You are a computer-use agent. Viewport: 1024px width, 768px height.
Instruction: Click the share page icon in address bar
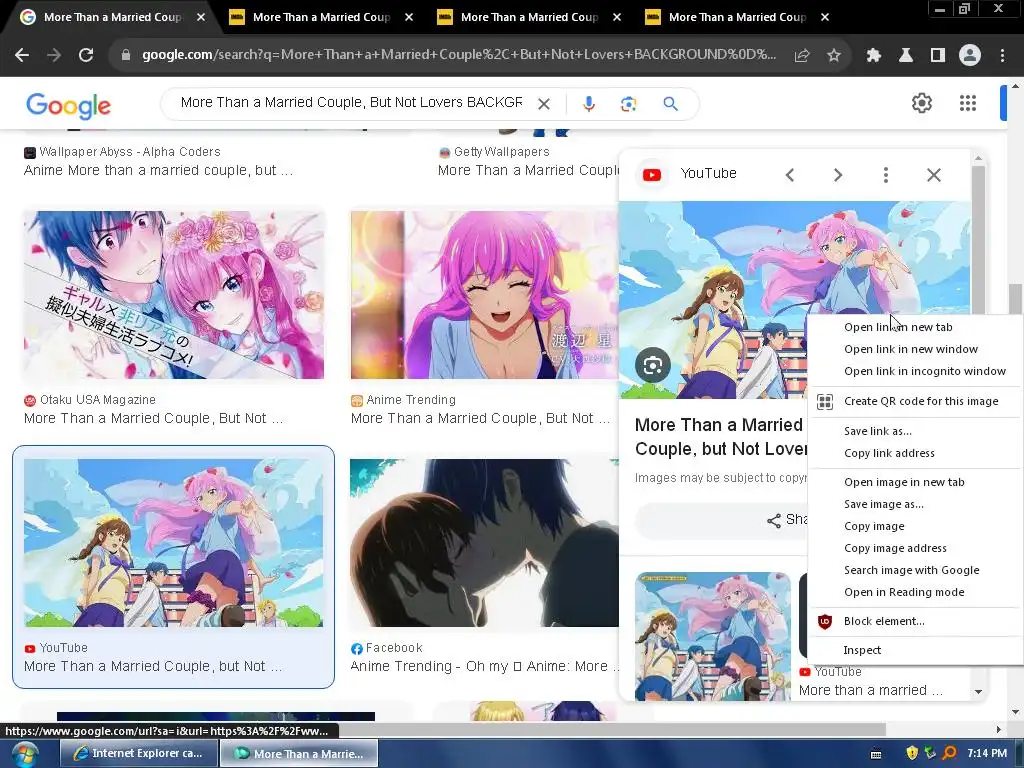(x=802, y=56)
